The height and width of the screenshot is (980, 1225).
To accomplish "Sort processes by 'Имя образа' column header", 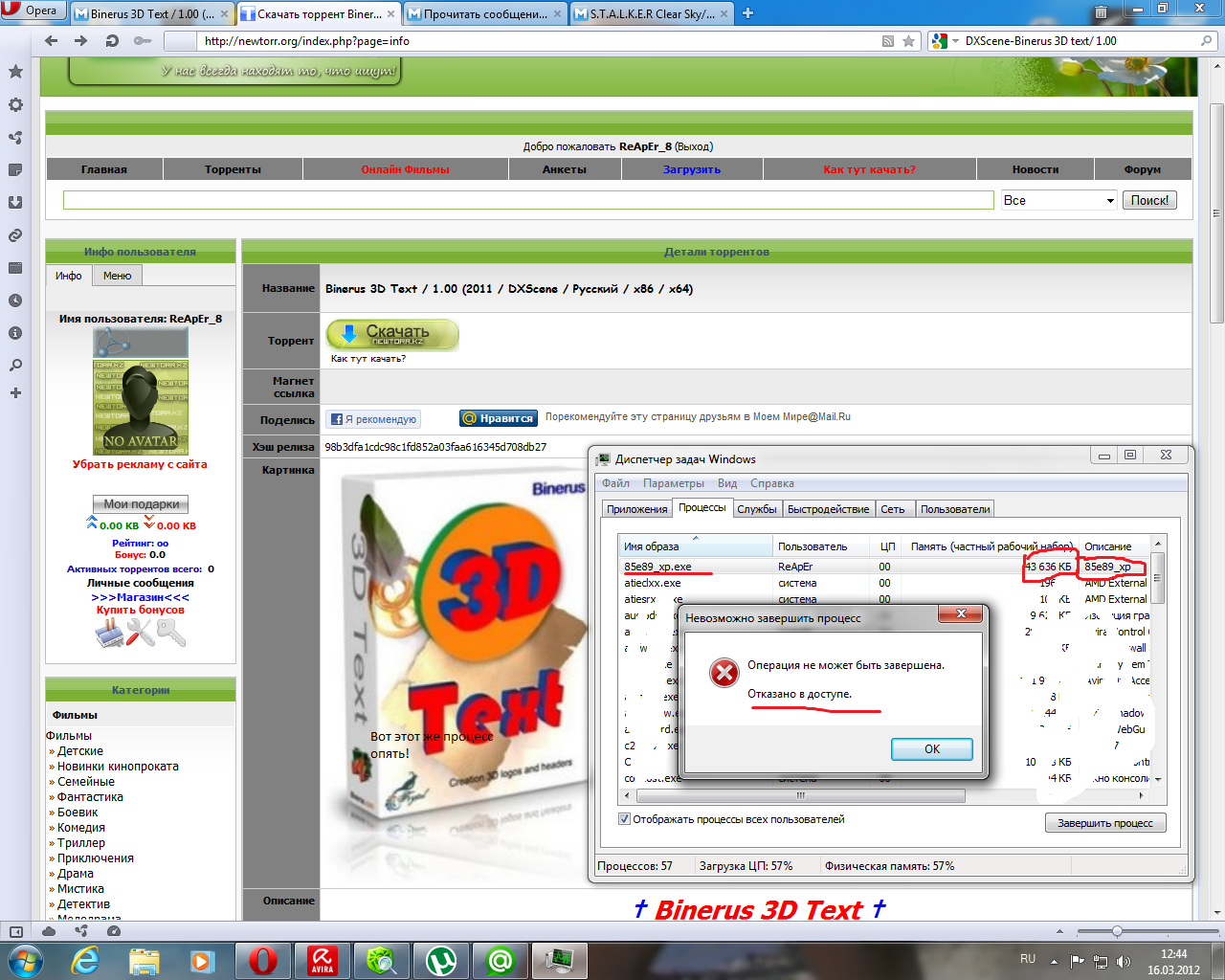I will (x=695, y=546).
